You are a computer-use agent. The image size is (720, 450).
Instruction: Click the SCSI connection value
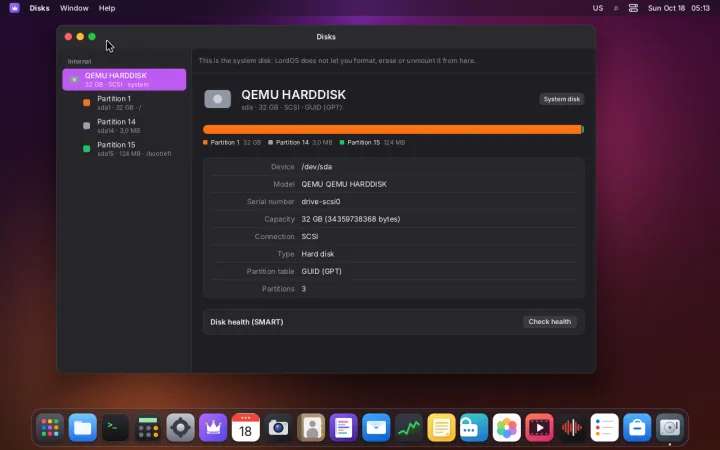[x=309, y=236]
